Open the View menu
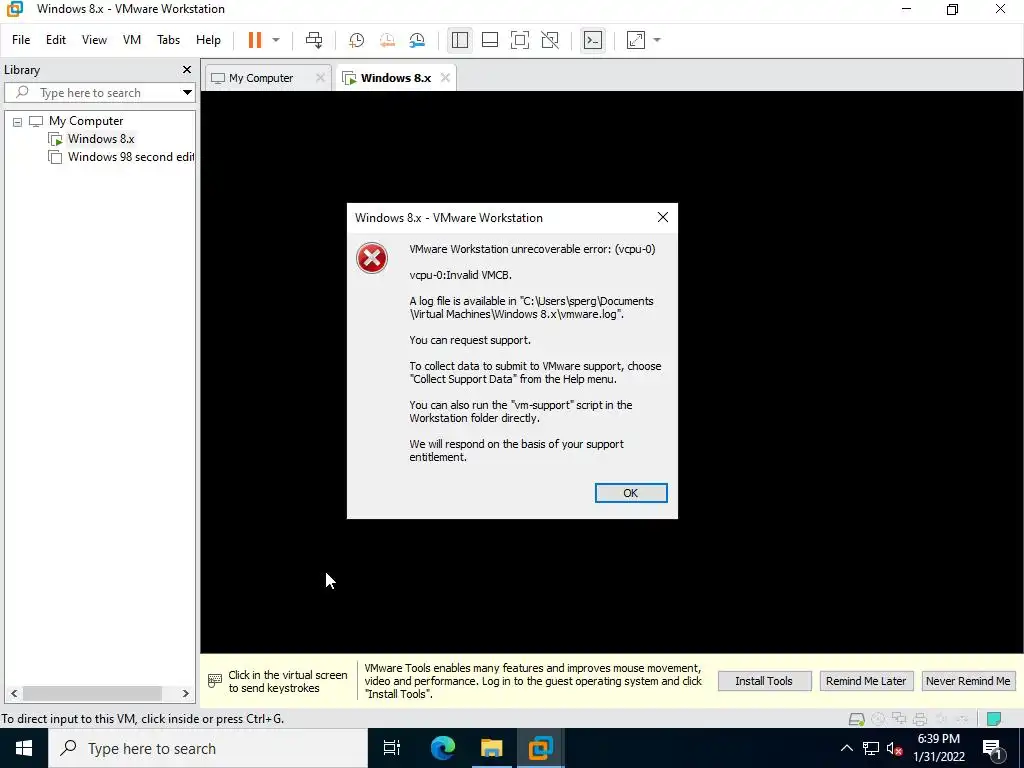The height and width of the screenshot is (768, 1024). click(94, 40)
